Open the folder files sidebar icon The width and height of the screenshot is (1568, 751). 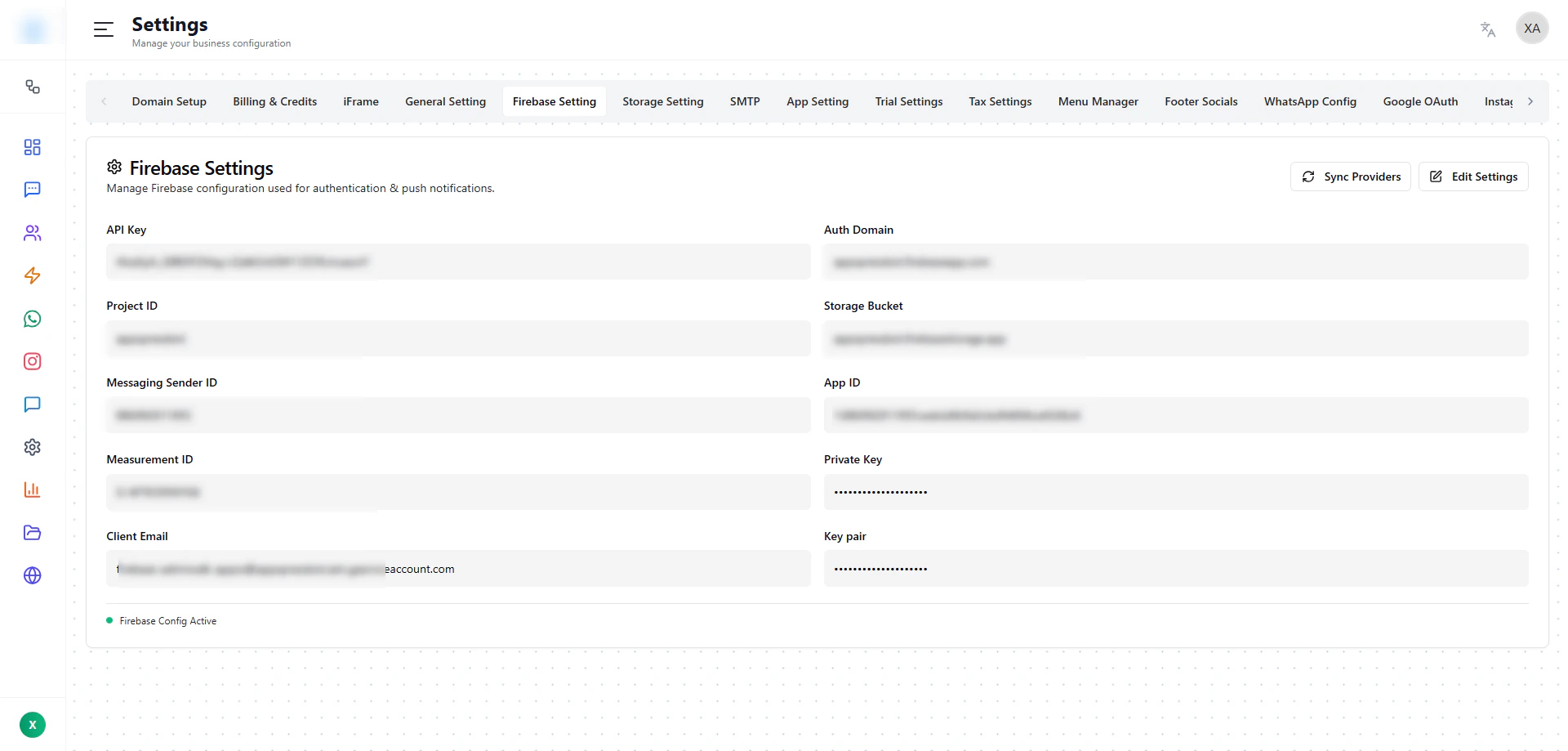[x=33, y=533]
